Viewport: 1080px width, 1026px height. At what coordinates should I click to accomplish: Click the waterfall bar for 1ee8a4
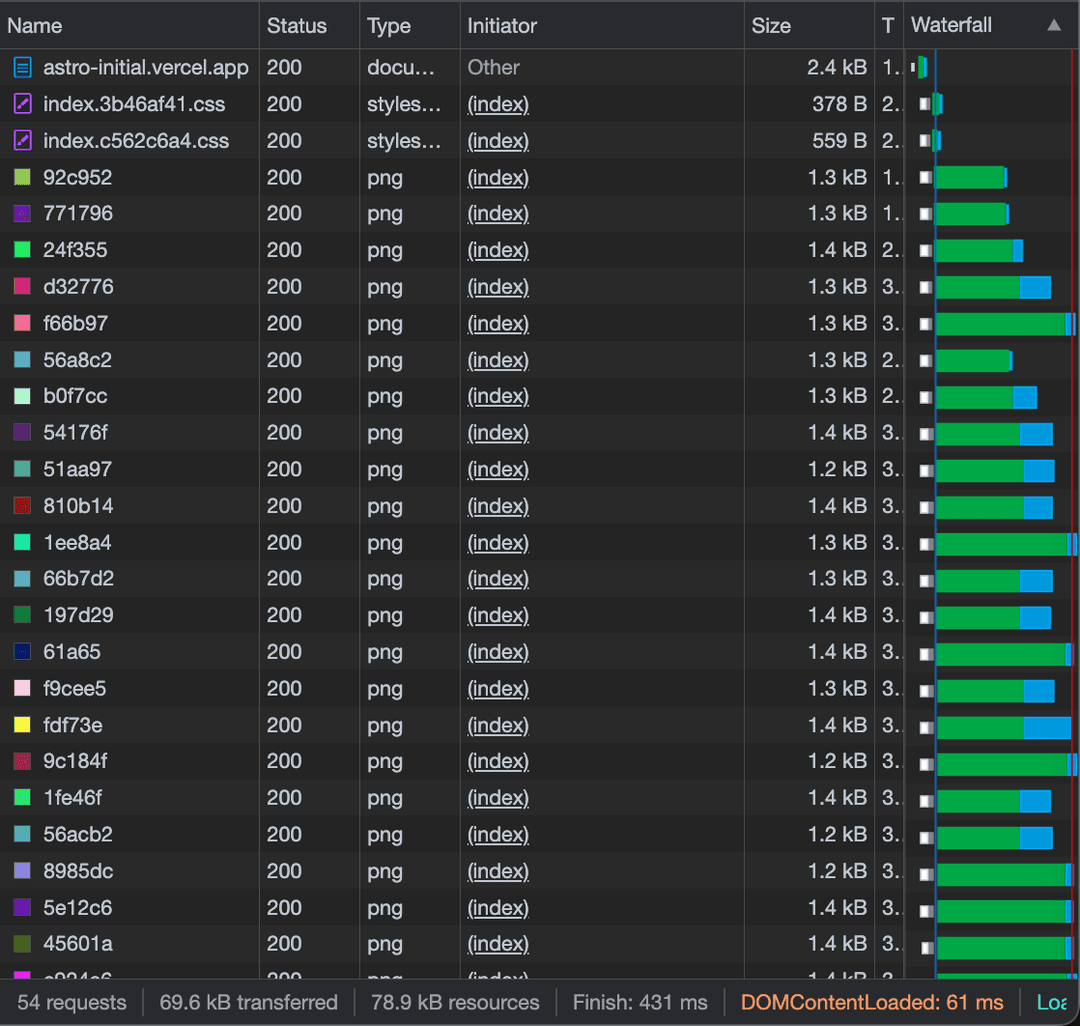tap(1000, 543)
